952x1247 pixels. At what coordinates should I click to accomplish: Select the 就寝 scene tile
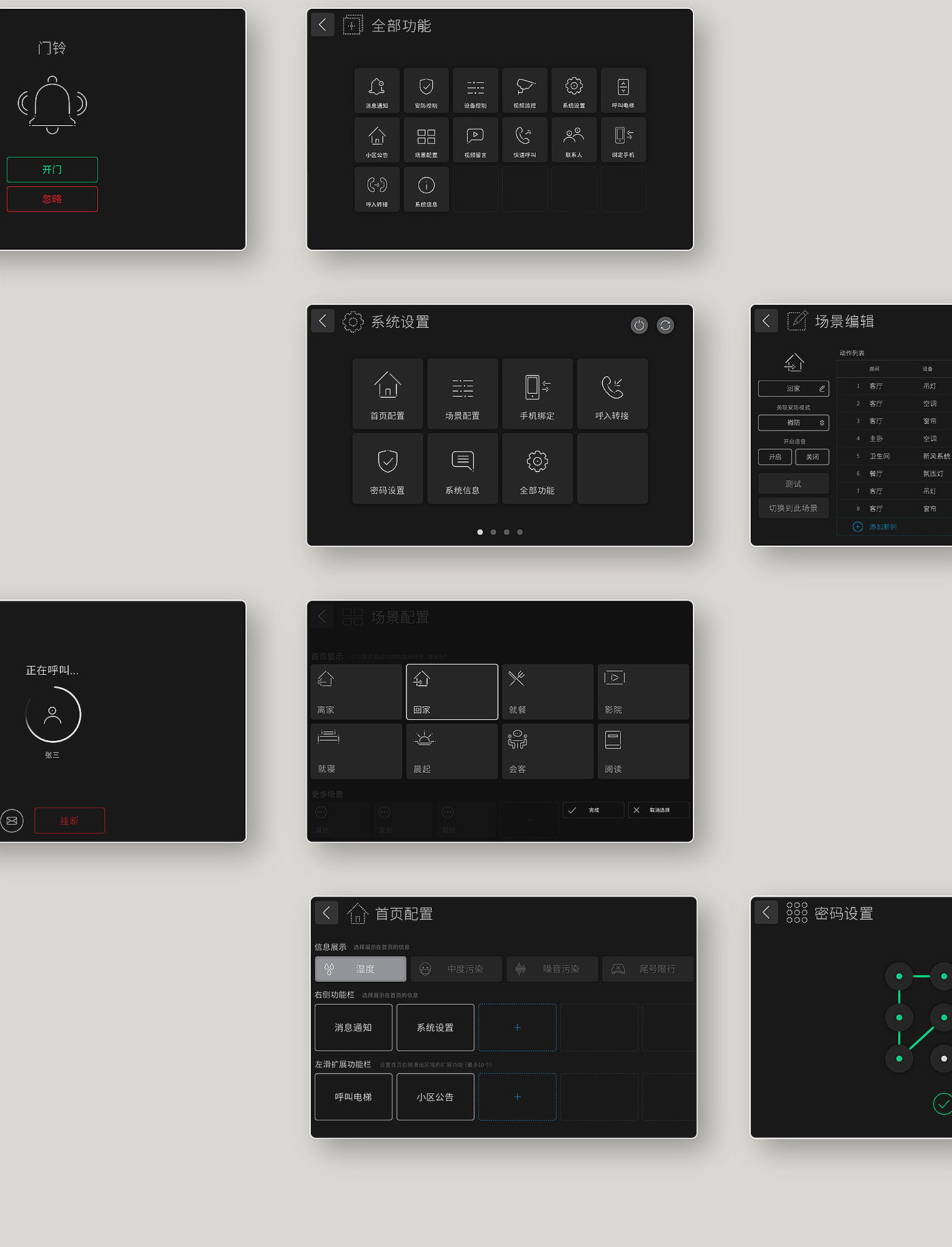(356, 751)
